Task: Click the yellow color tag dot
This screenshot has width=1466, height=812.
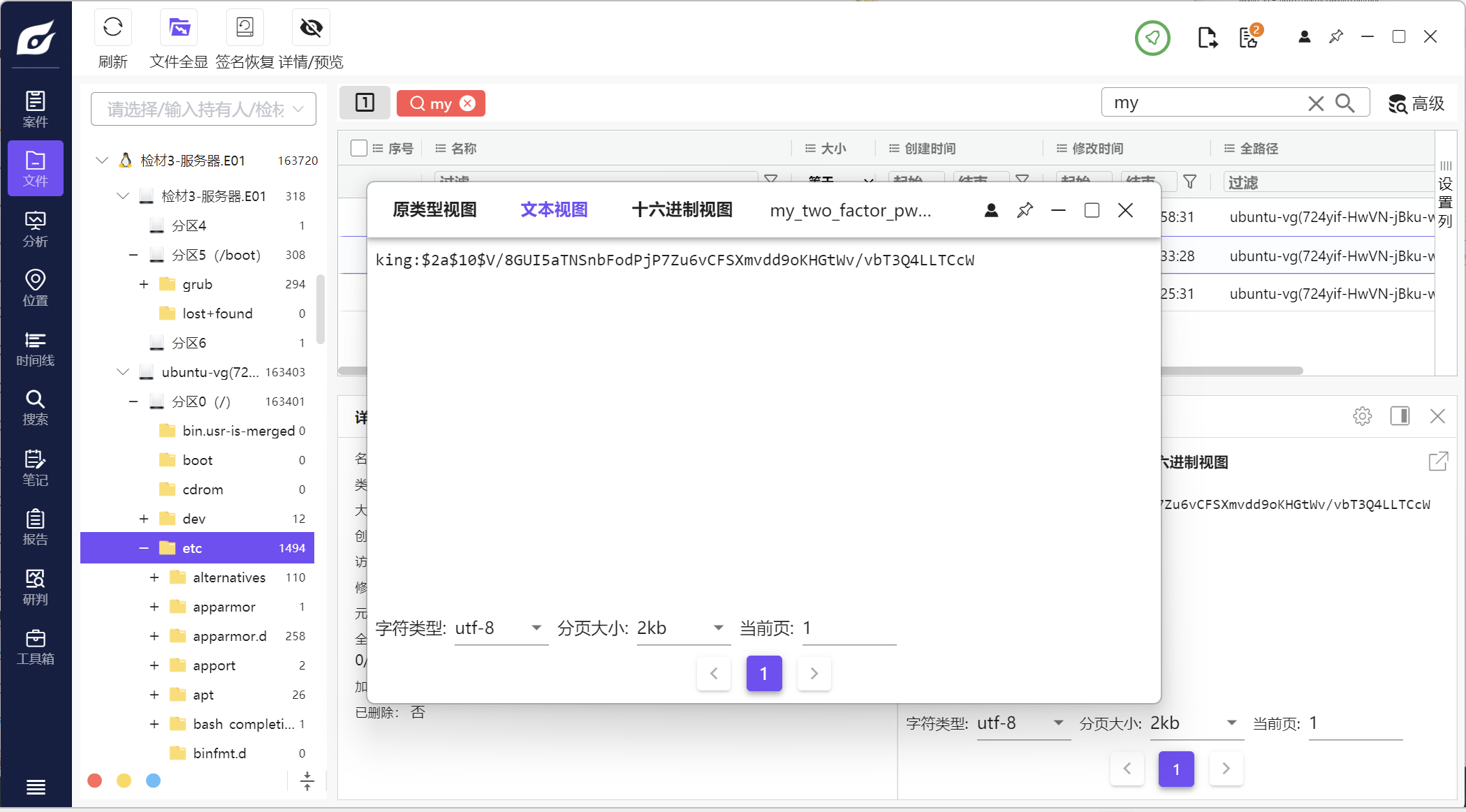Action: 124,781
